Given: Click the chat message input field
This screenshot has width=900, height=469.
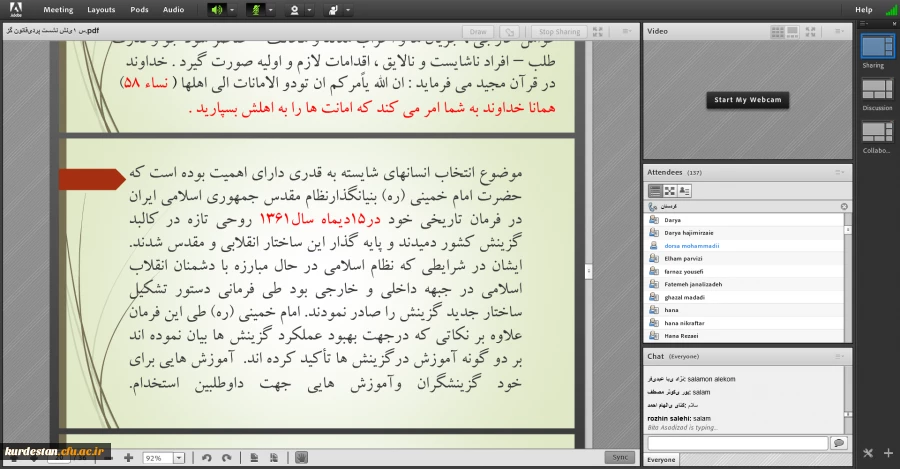Looking at the screenshot, I should pos(736,442).
